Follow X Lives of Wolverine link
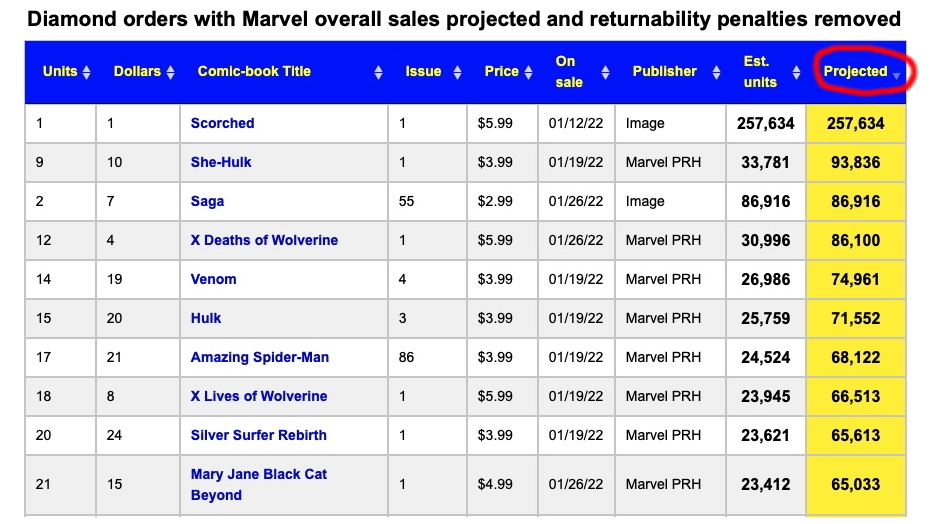 click(259, 396)
